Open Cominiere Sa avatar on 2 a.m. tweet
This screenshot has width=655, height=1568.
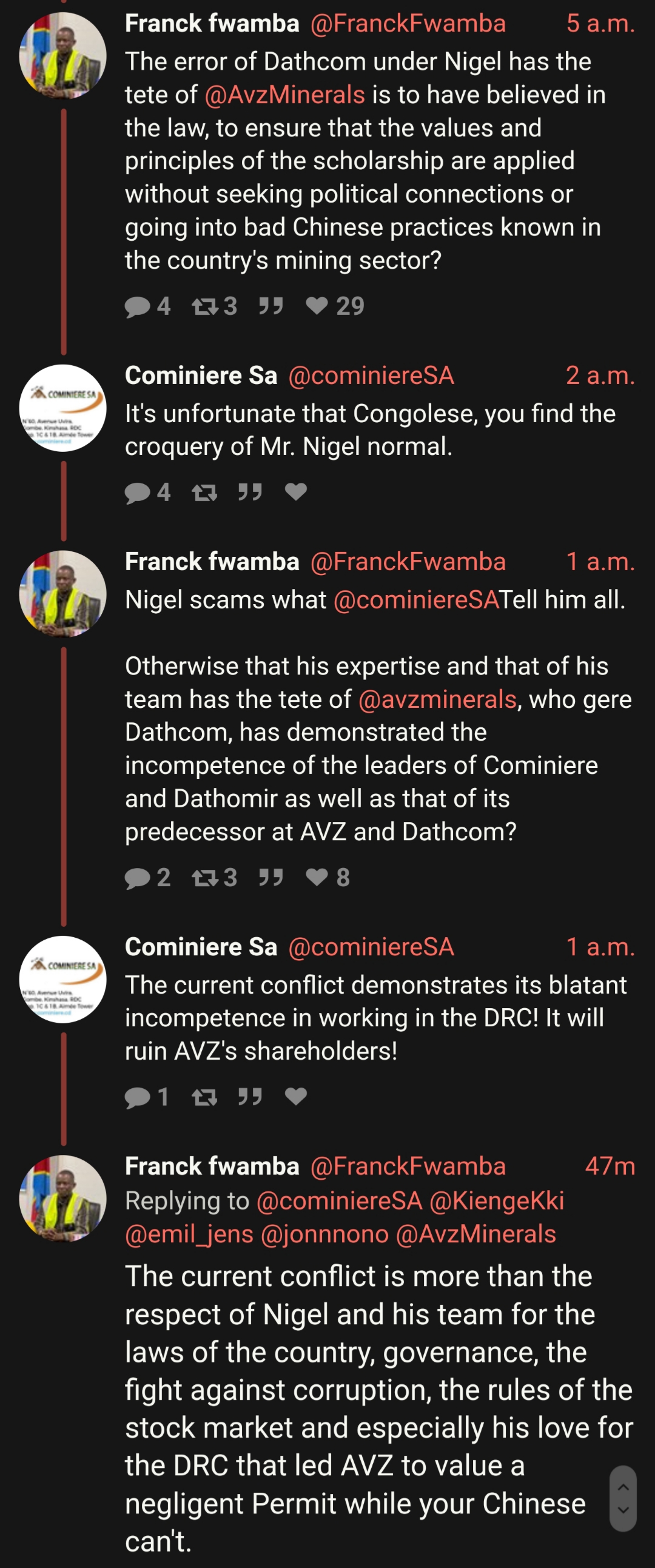click(62, 408)
